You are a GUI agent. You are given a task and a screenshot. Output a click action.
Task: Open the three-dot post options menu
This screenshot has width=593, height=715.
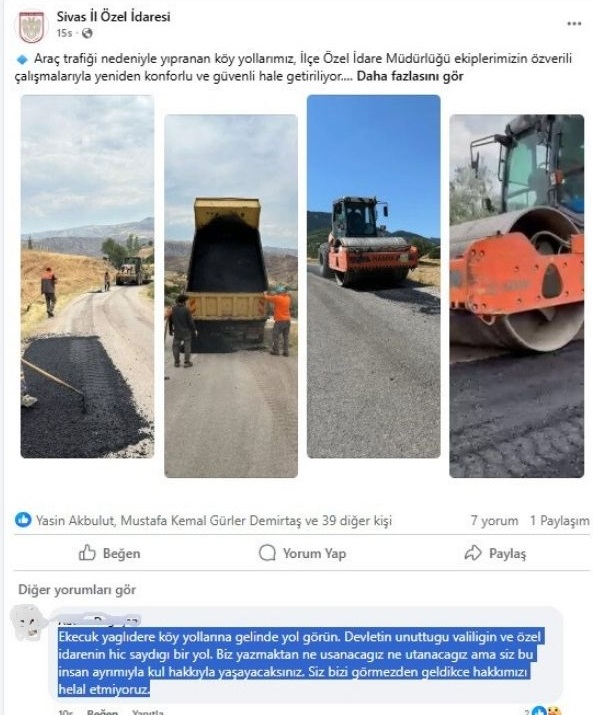(574, 24)
